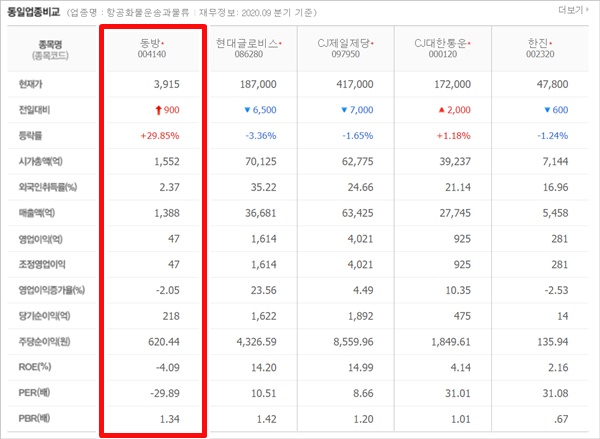Select the 외국인취득률(%) row label
Image resolution: width=600 pixels, height=439 pixels.
coord(48,187)
